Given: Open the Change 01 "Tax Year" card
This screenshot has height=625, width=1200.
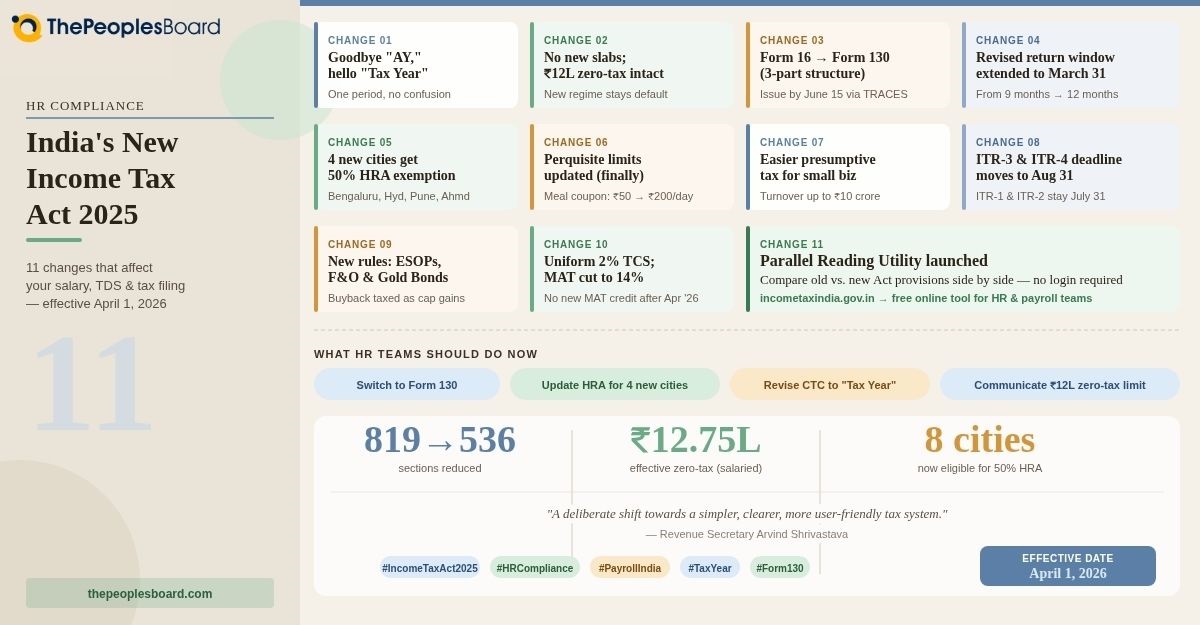Looking at the screenshot, I should pos(417,65).
